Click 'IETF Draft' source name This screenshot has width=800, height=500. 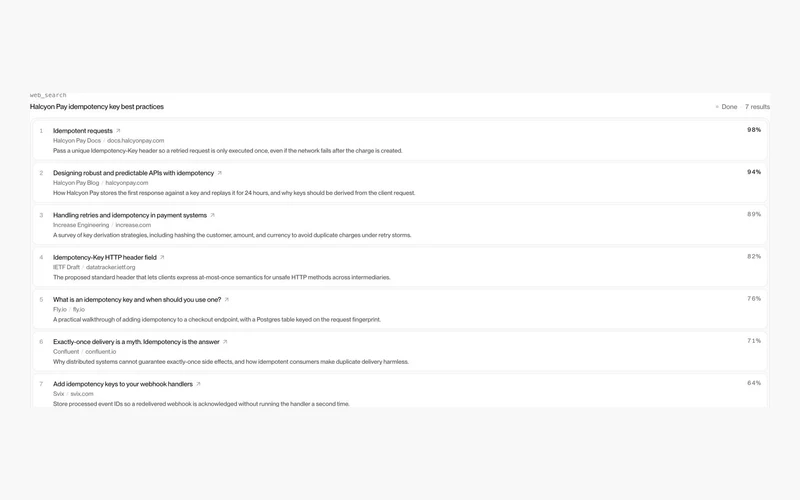[66, 267]
